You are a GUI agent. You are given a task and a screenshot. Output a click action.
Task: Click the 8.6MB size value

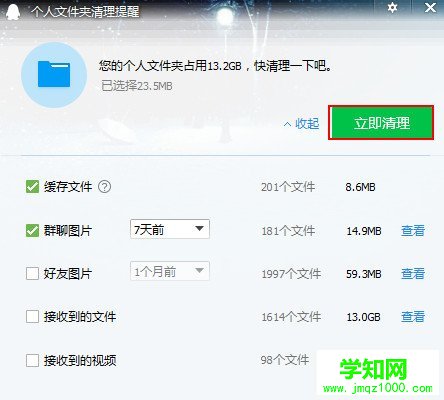(360, 187)
